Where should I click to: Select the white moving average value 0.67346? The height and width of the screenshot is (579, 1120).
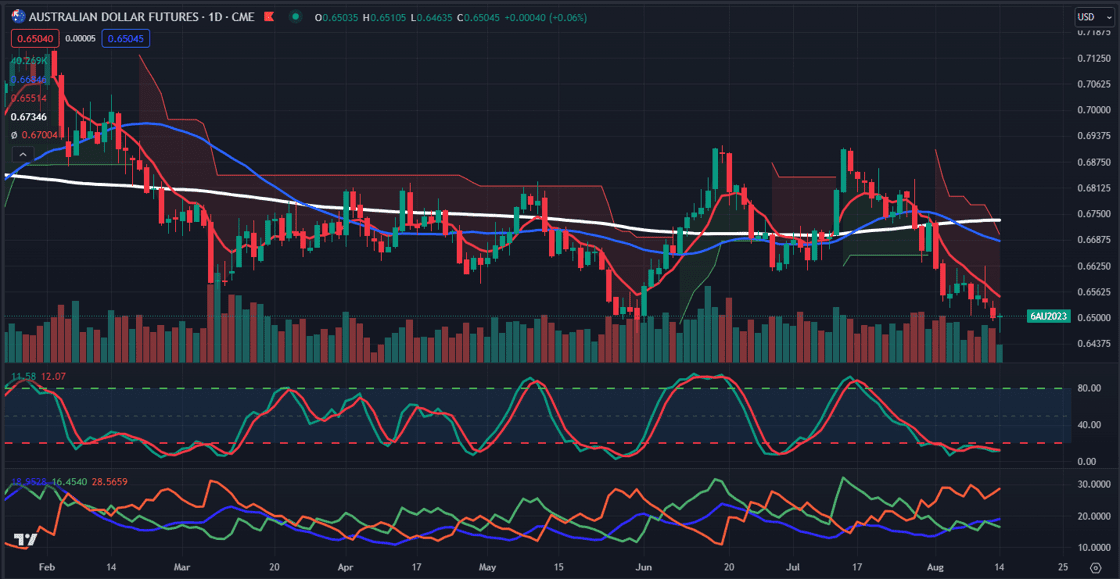coord(29,116)
